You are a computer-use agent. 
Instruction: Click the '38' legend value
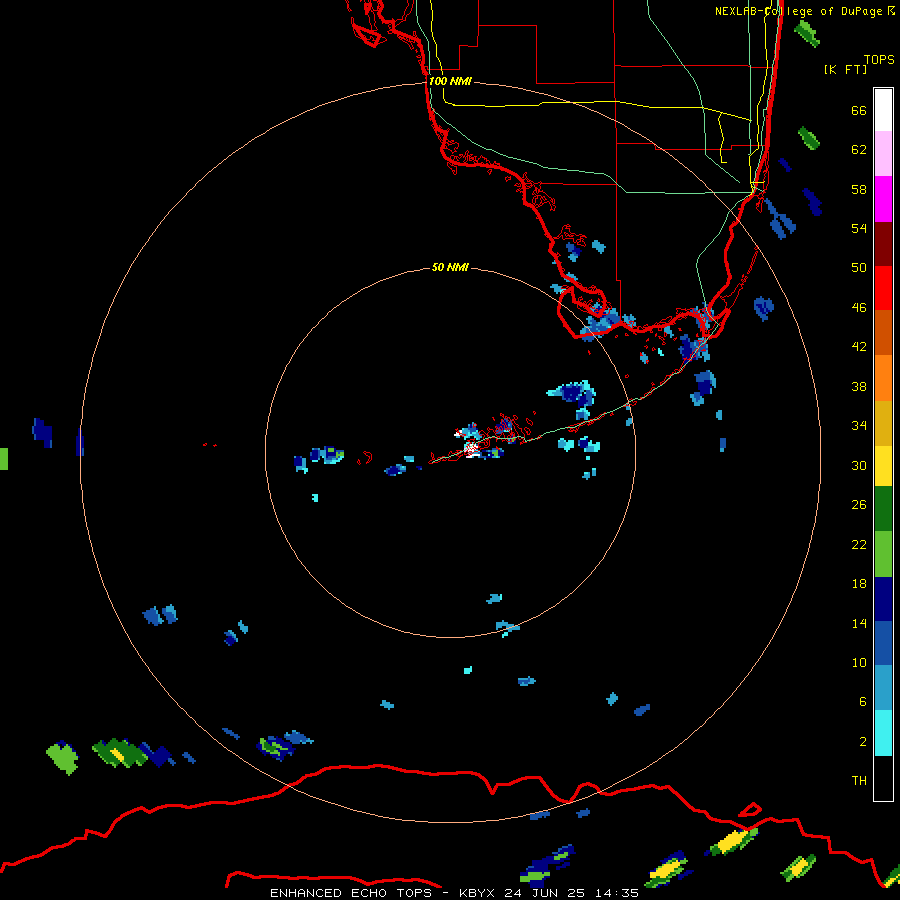click(859, 386)
